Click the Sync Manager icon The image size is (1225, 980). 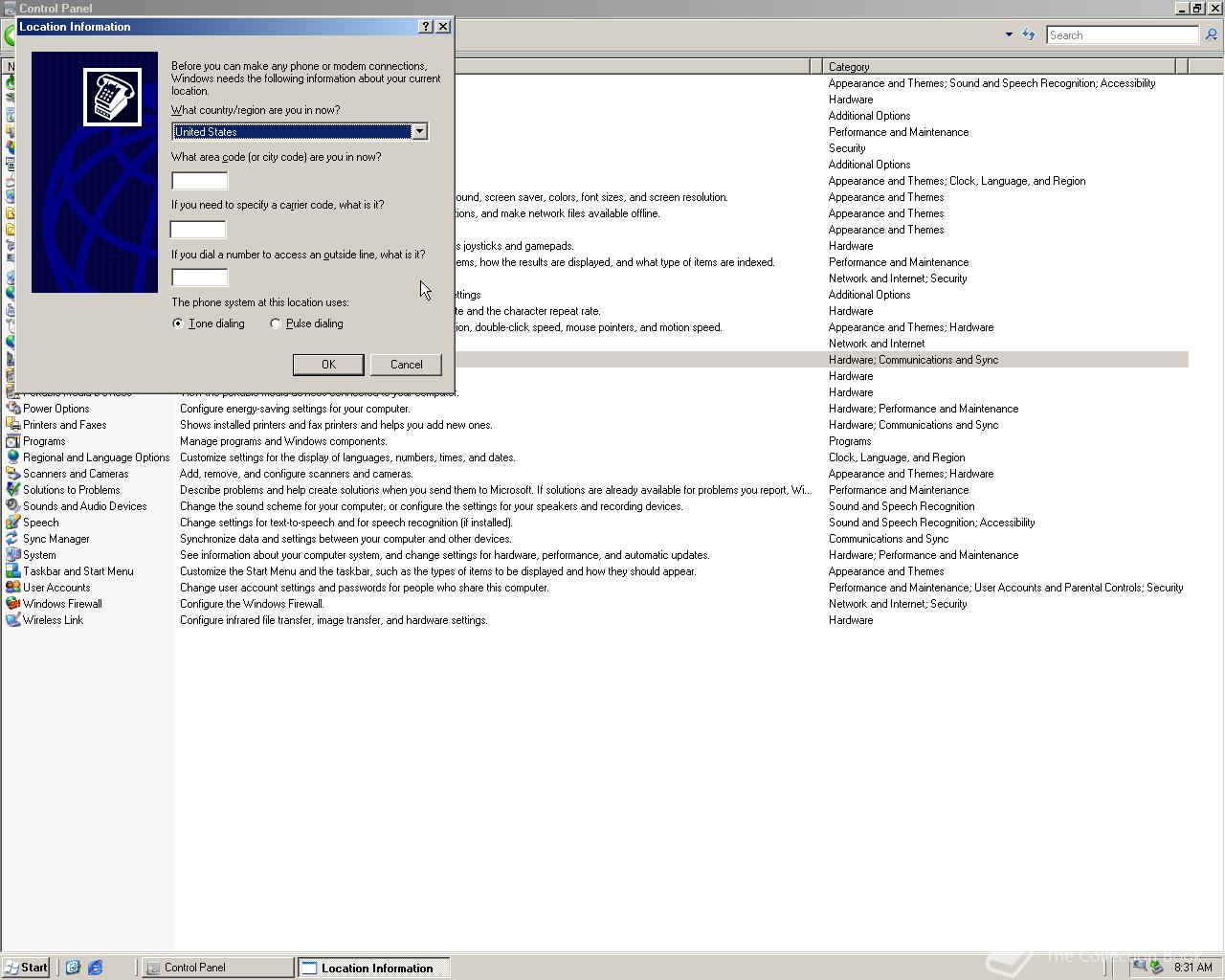[x=12, y=539]
